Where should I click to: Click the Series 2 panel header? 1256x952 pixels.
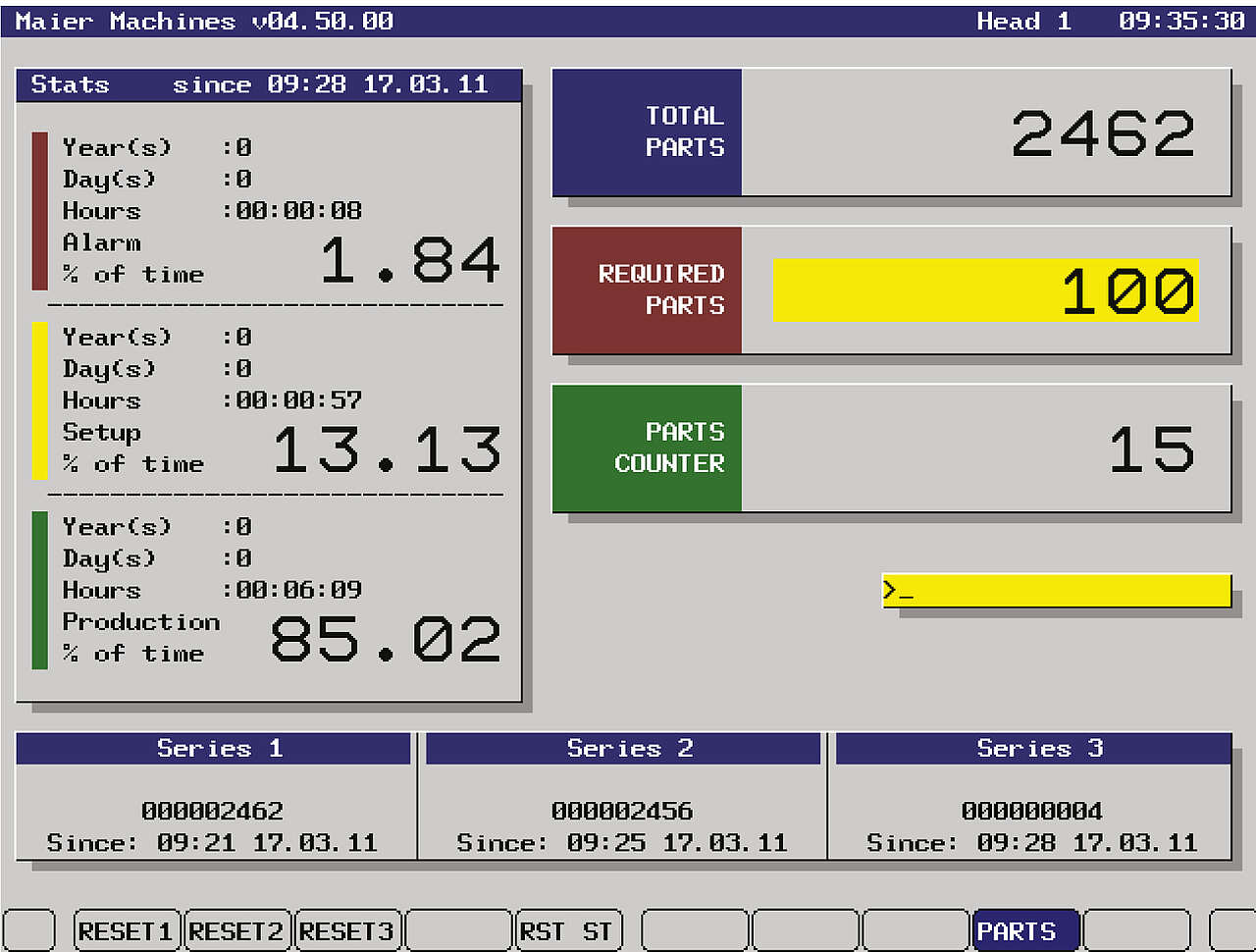(623, 749)
